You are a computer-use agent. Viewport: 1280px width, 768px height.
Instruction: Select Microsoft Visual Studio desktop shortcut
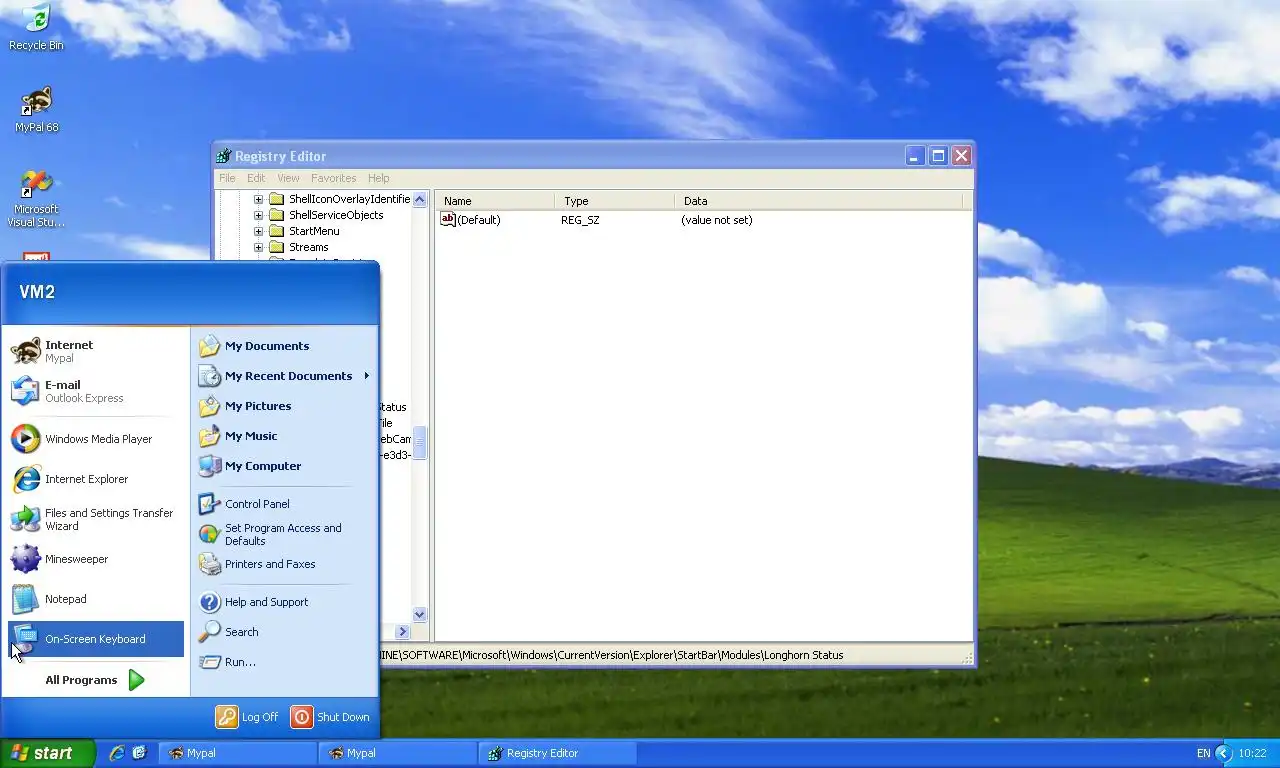[x=36, y=198]
